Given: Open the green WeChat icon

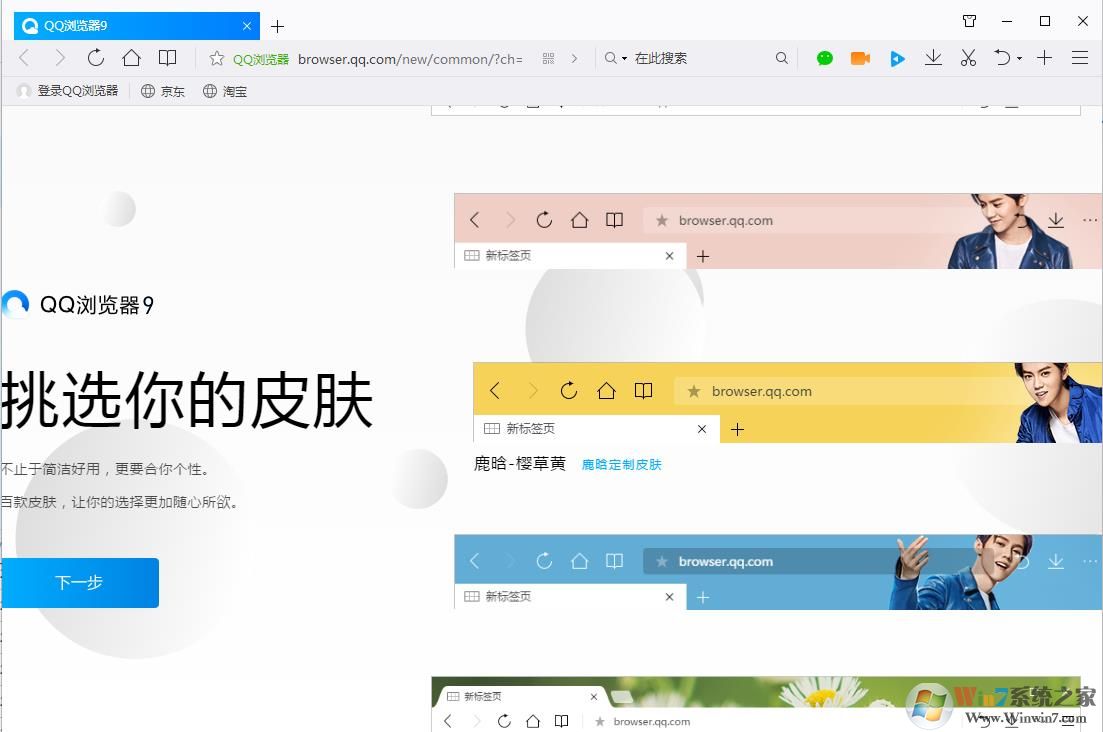Looking at the screenshot, I should click(x=825, y=58).
